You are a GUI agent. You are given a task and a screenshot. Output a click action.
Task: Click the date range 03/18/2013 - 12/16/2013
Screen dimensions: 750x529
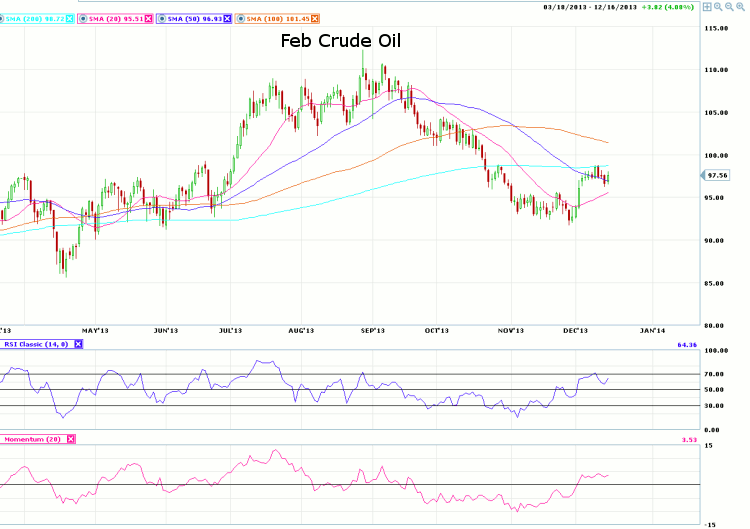point(592,6)
